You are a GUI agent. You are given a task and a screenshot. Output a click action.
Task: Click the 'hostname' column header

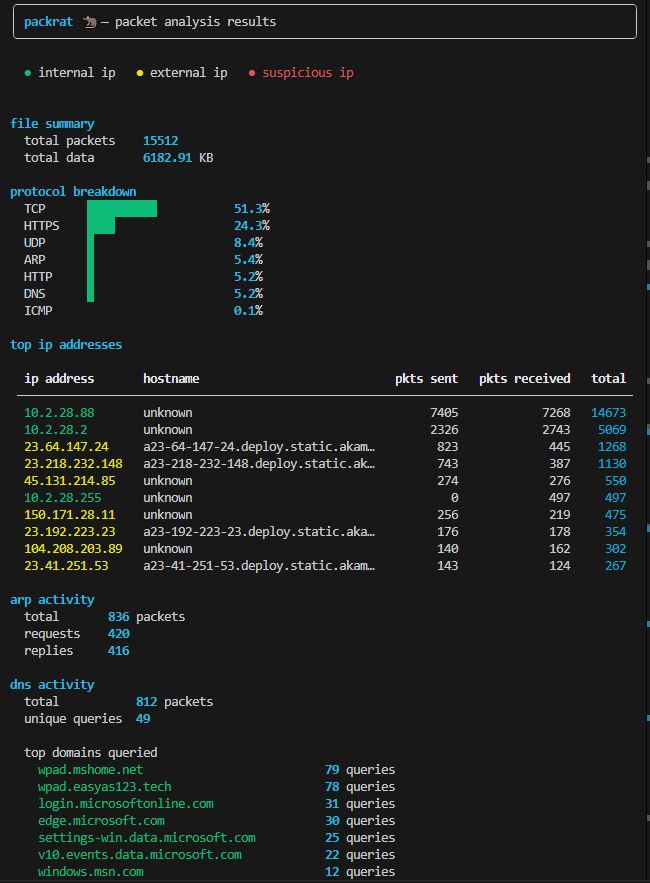[x=171, y=378]
